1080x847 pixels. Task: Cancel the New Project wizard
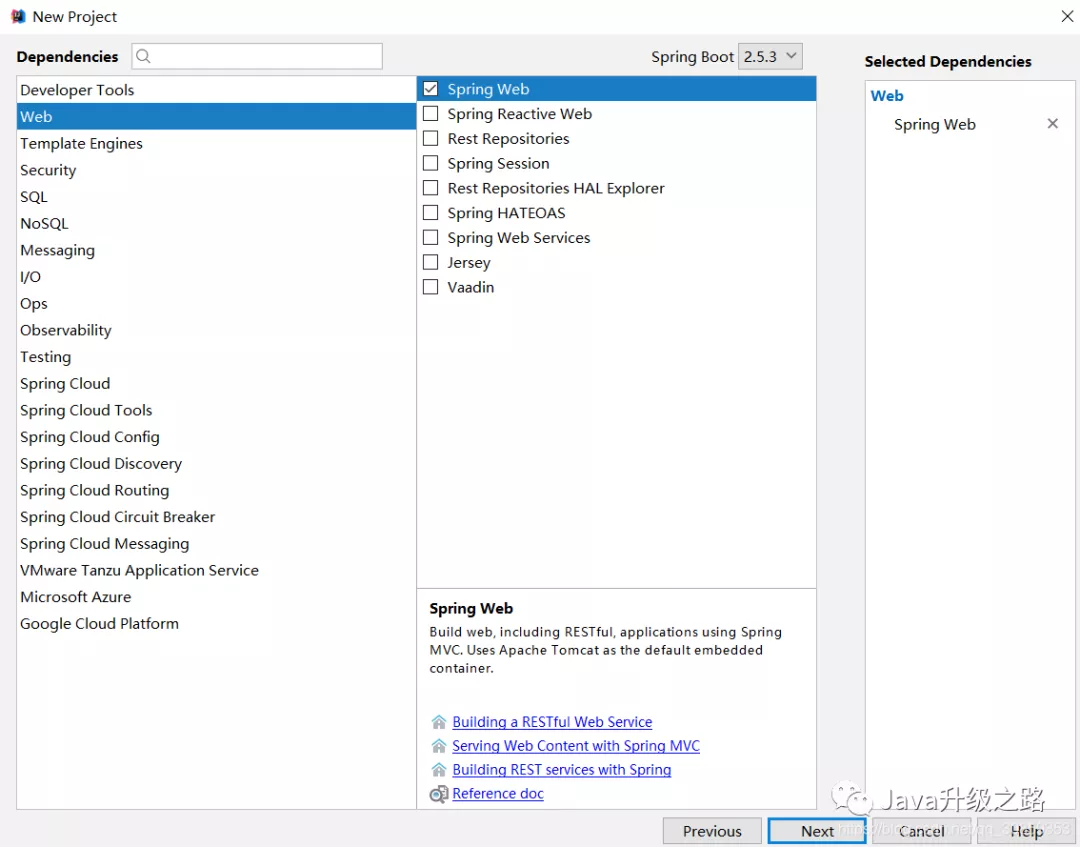(x=922, y=831)
